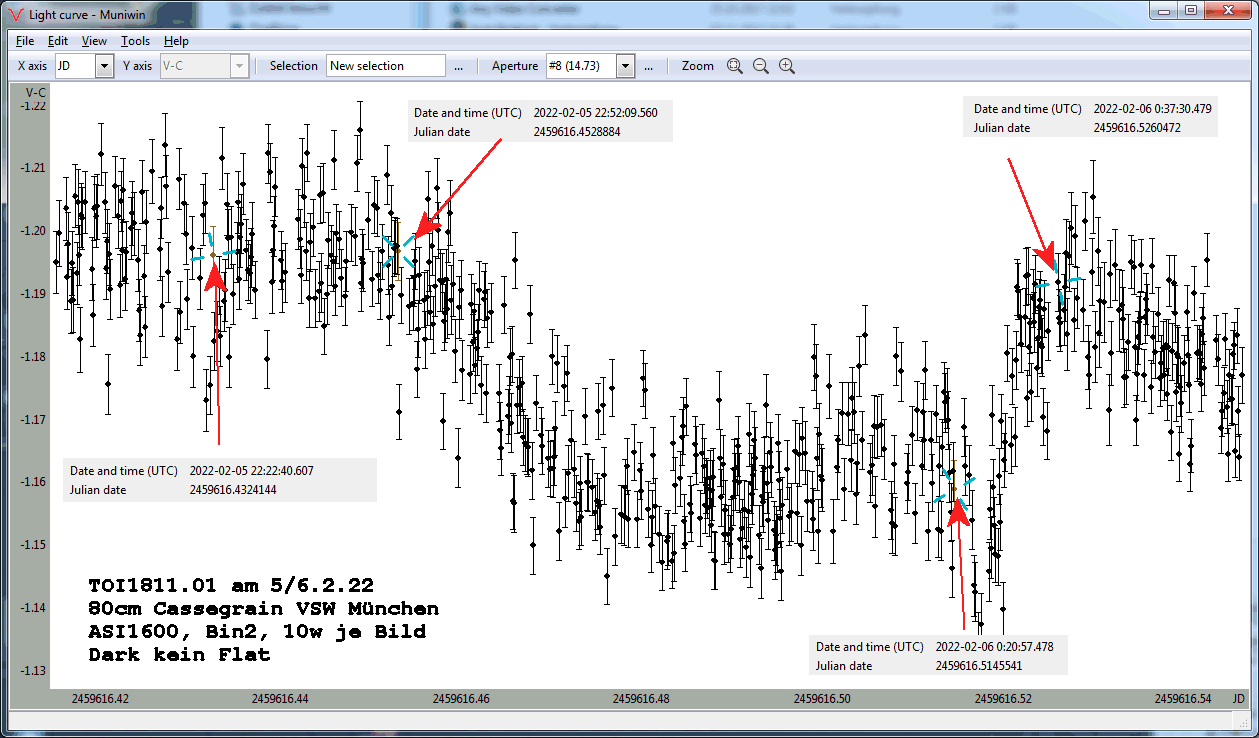
Task: Click the ellipsis button next to Selection
Action: 458,66
